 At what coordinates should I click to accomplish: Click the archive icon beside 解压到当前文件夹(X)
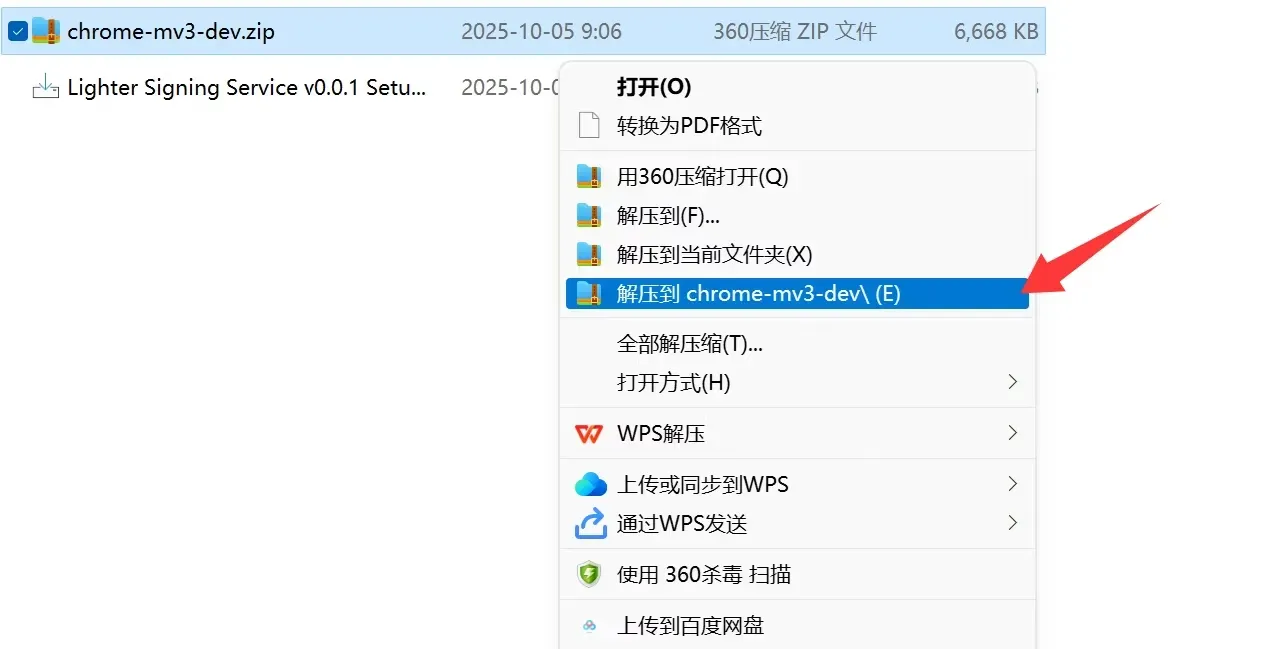pos(589,254)
